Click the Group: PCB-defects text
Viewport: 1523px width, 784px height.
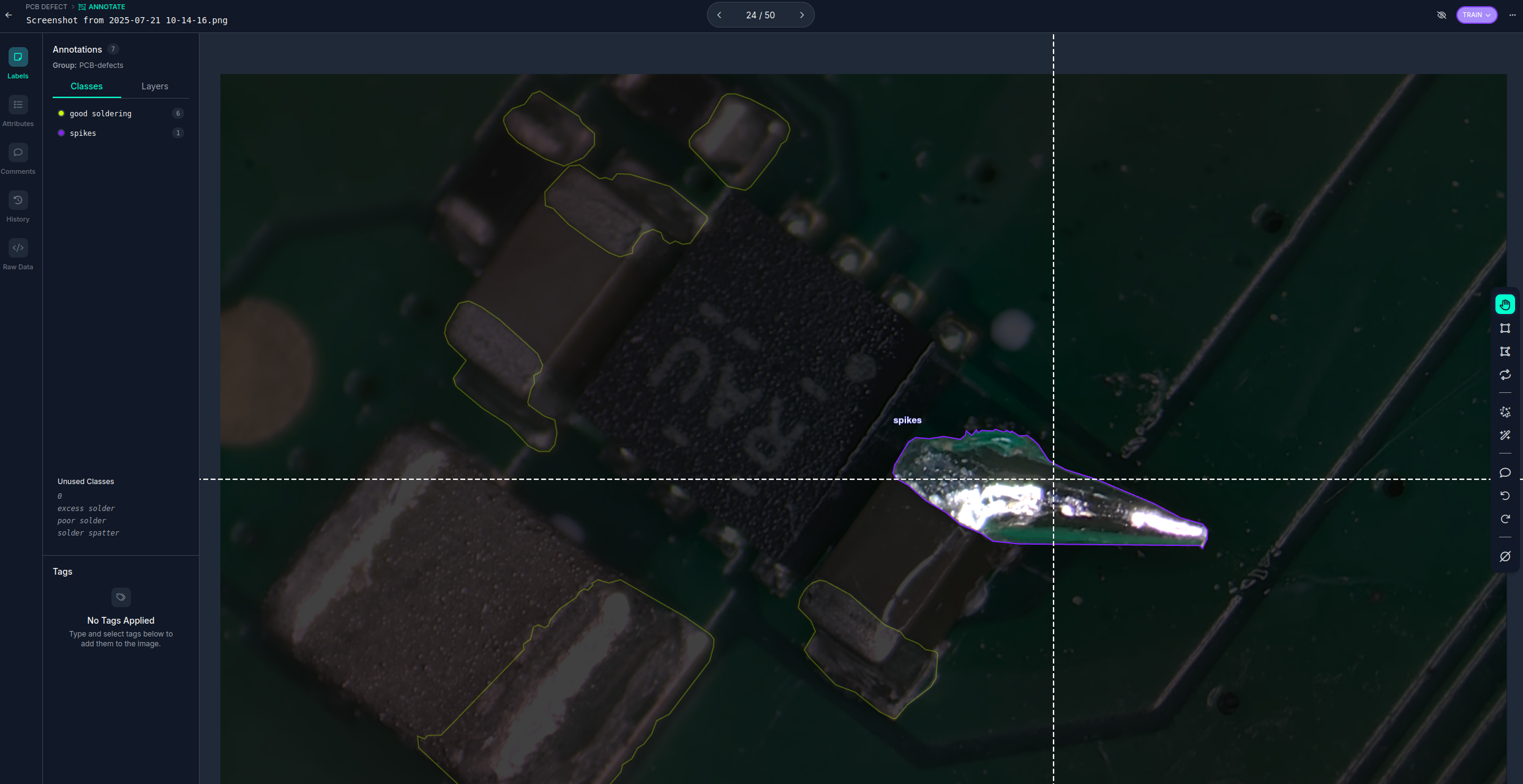coord(88,65)
